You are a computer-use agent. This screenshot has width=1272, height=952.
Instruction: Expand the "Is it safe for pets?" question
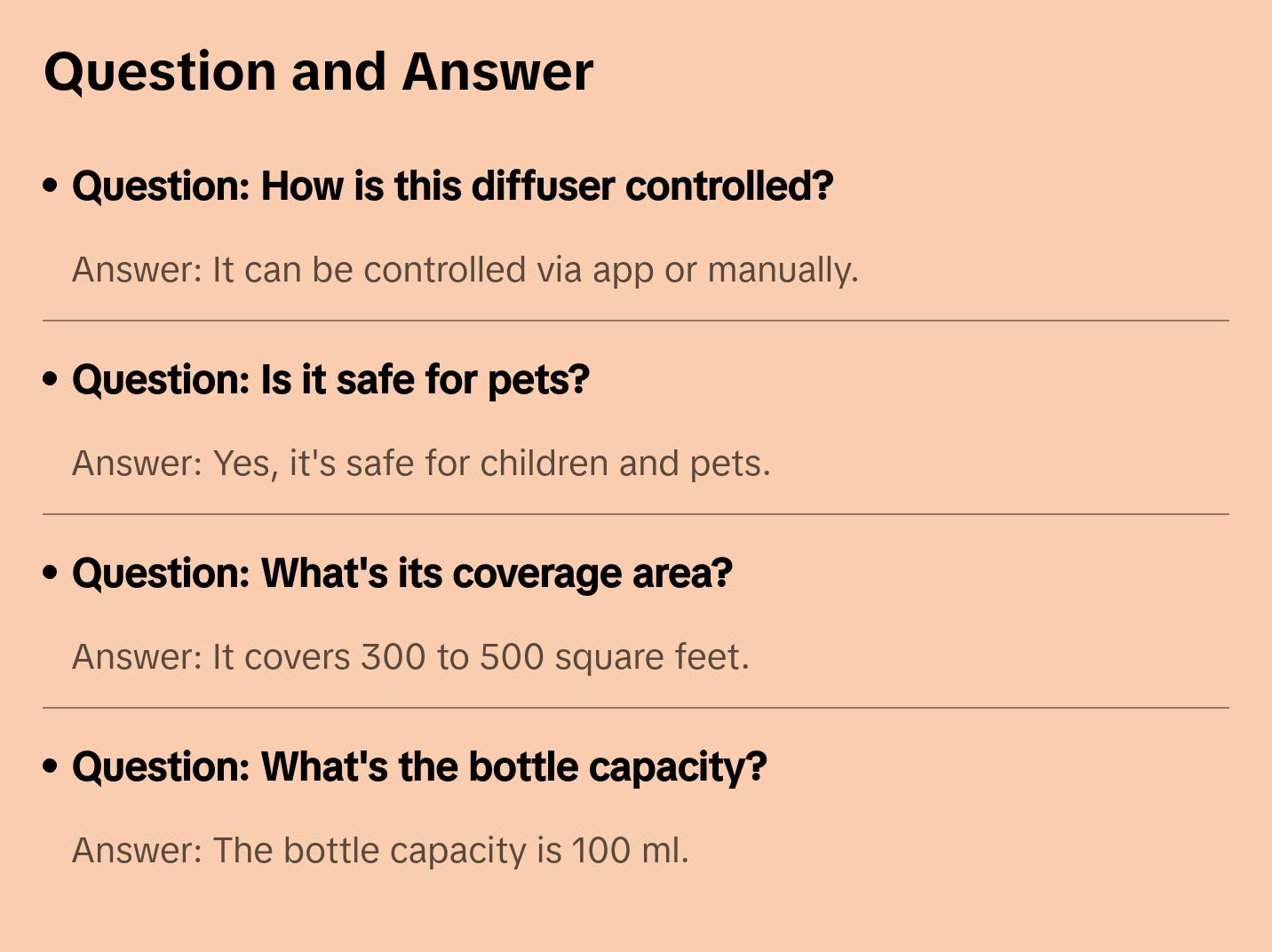[x=330, y=380]
